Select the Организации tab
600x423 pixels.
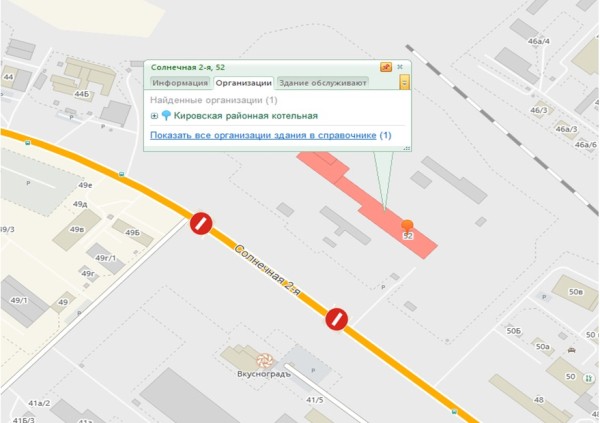(x=243, y=83)
